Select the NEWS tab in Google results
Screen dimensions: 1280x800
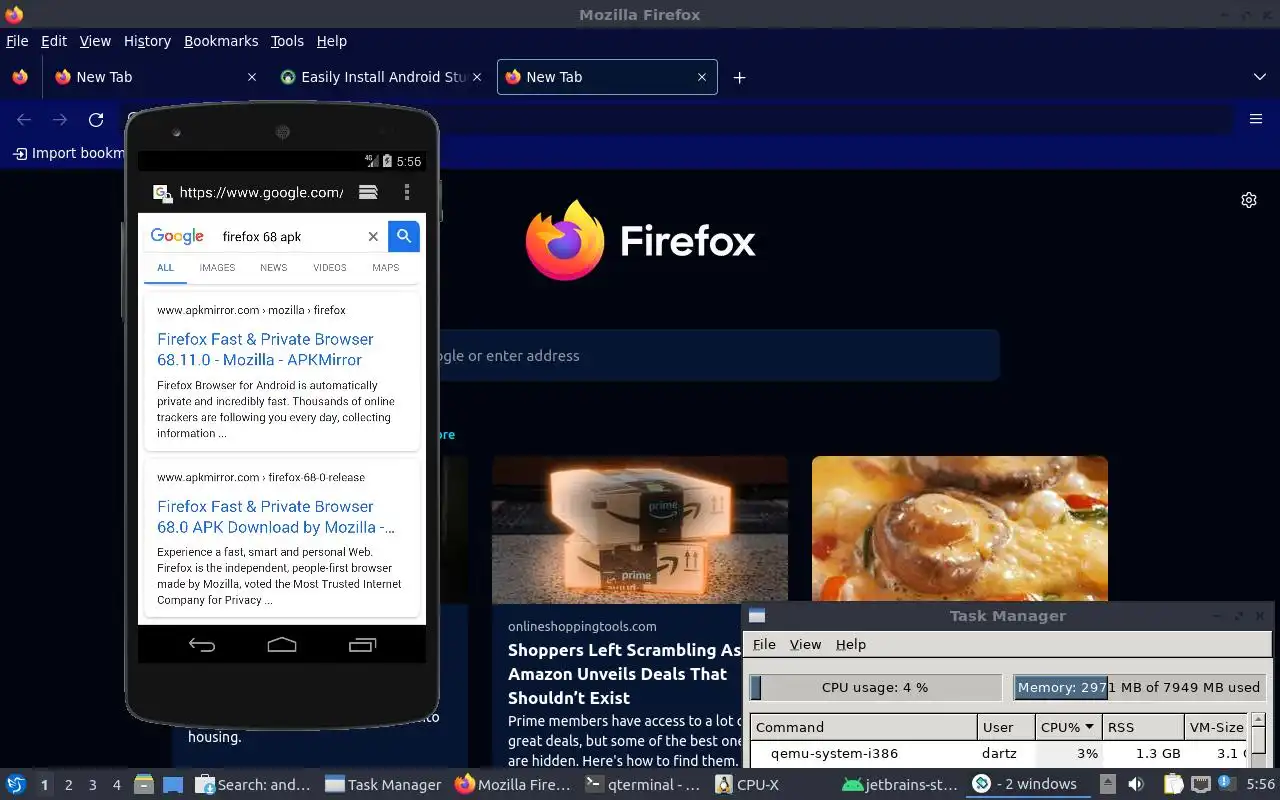pos(273,267)
